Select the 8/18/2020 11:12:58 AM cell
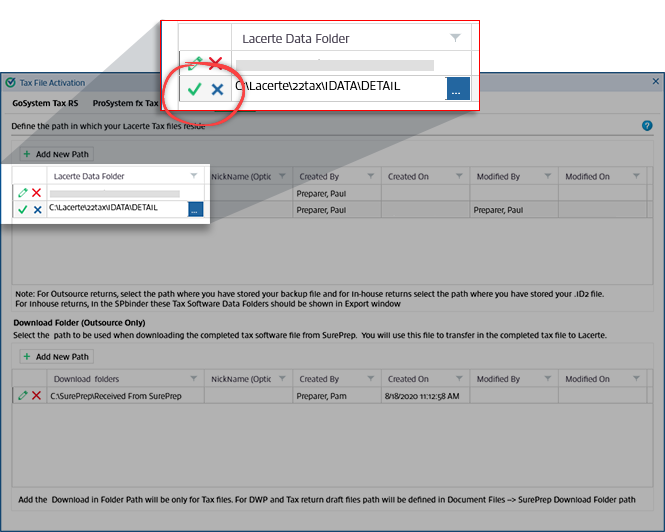This screenshot has height=532, width=665. click(x=425, y=396)
